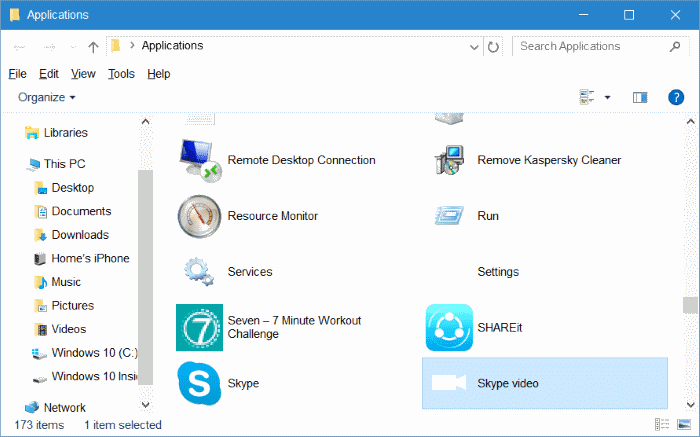The image size is (700, 437).
Task: Open the Edit menu
Action: tap(49, 74)
